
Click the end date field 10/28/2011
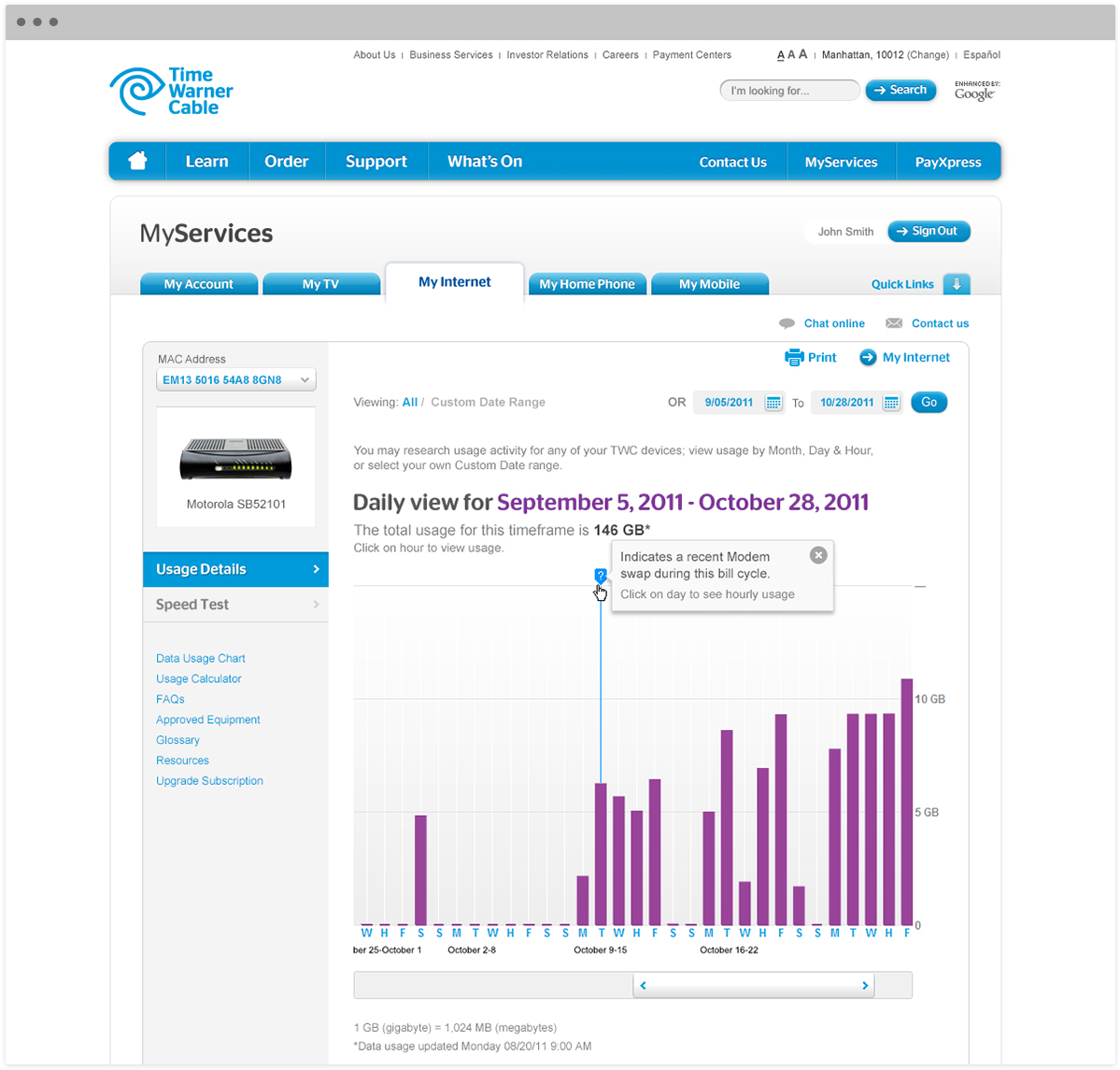coord(847,403)
